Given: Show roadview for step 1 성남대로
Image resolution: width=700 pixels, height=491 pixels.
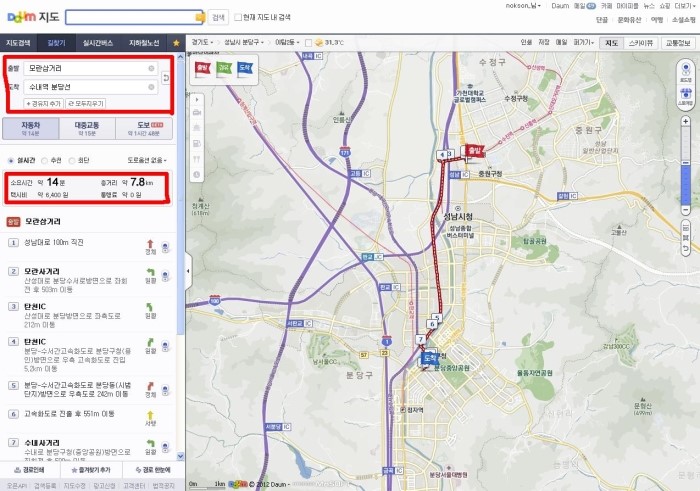Looking at the screenshot, I should tap(165, 247).
